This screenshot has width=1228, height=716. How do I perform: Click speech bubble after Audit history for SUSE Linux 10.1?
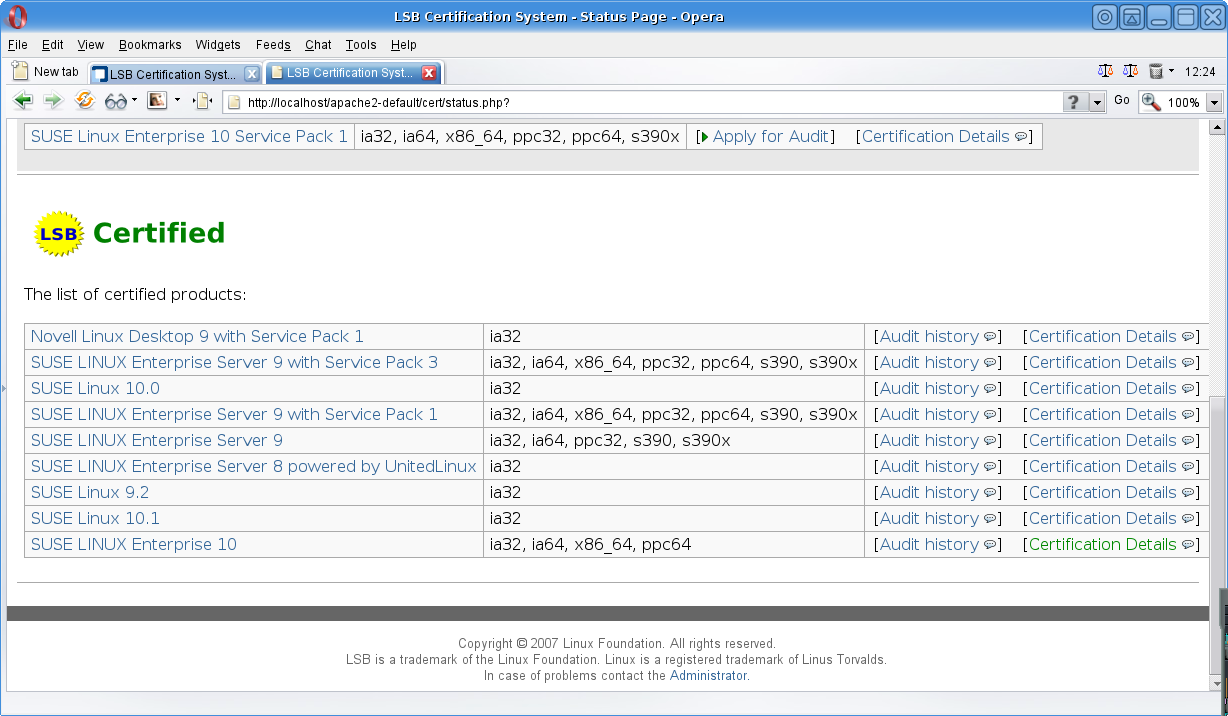click(990, 519)
